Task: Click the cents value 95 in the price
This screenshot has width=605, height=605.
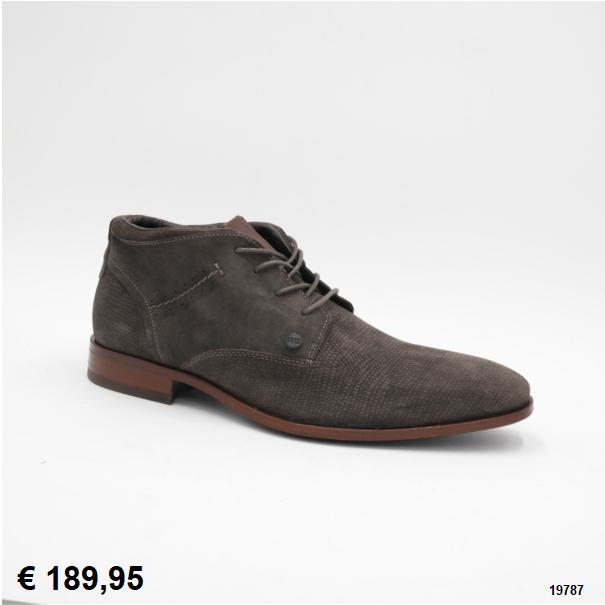Action: [126, 578]
